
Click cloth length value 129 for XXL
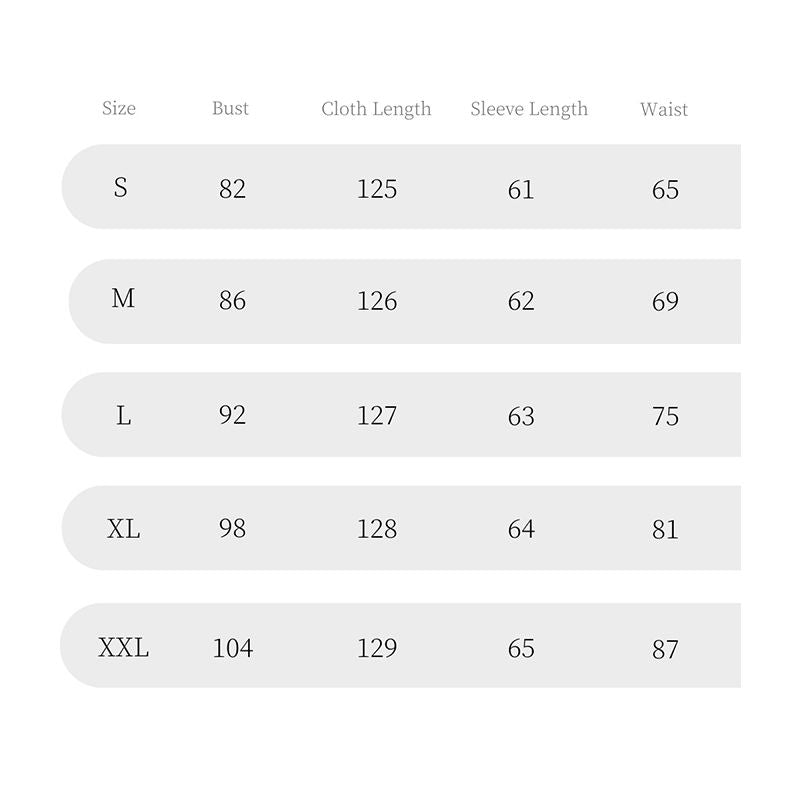(x=377, y=649)
